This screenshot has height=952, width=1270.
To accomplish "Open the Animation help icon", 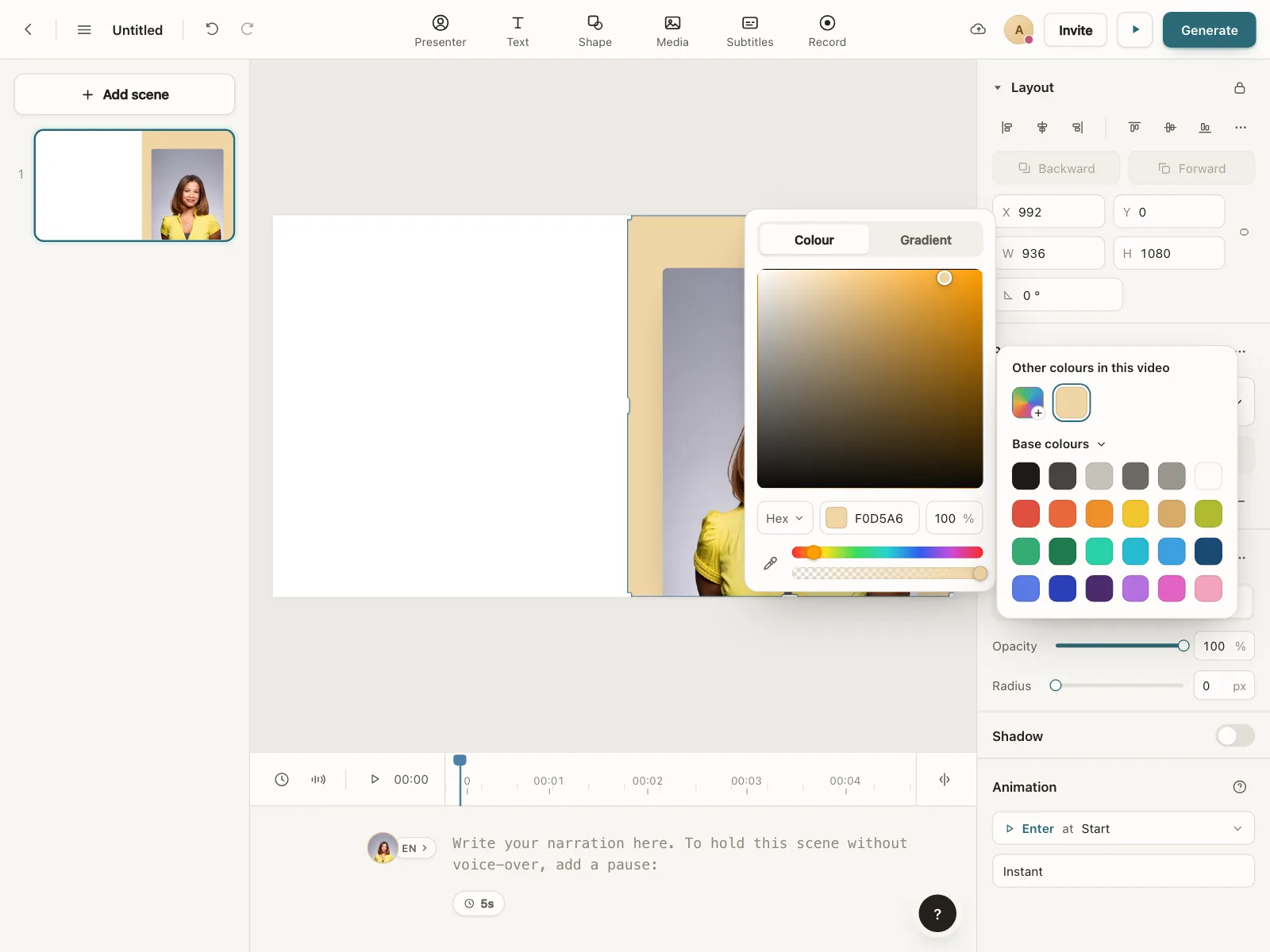I will coord(1240,787).
